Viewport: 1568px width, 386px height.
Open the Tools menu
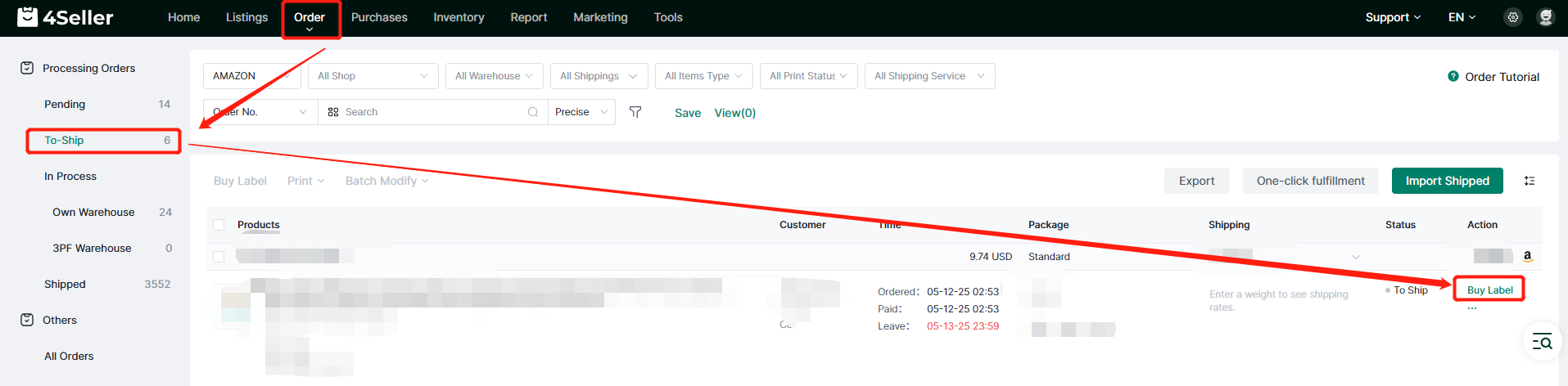pos(668,17)
